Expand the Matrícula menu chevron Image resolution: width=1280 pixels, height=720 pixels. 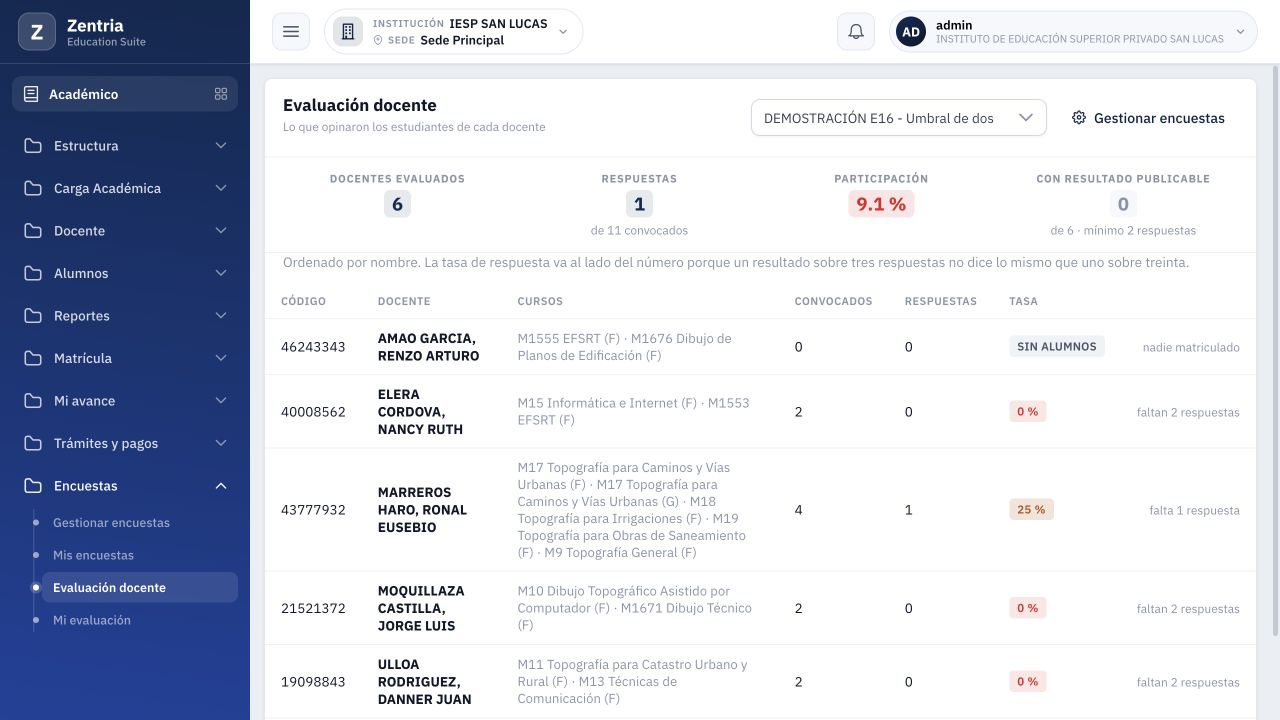221,358
